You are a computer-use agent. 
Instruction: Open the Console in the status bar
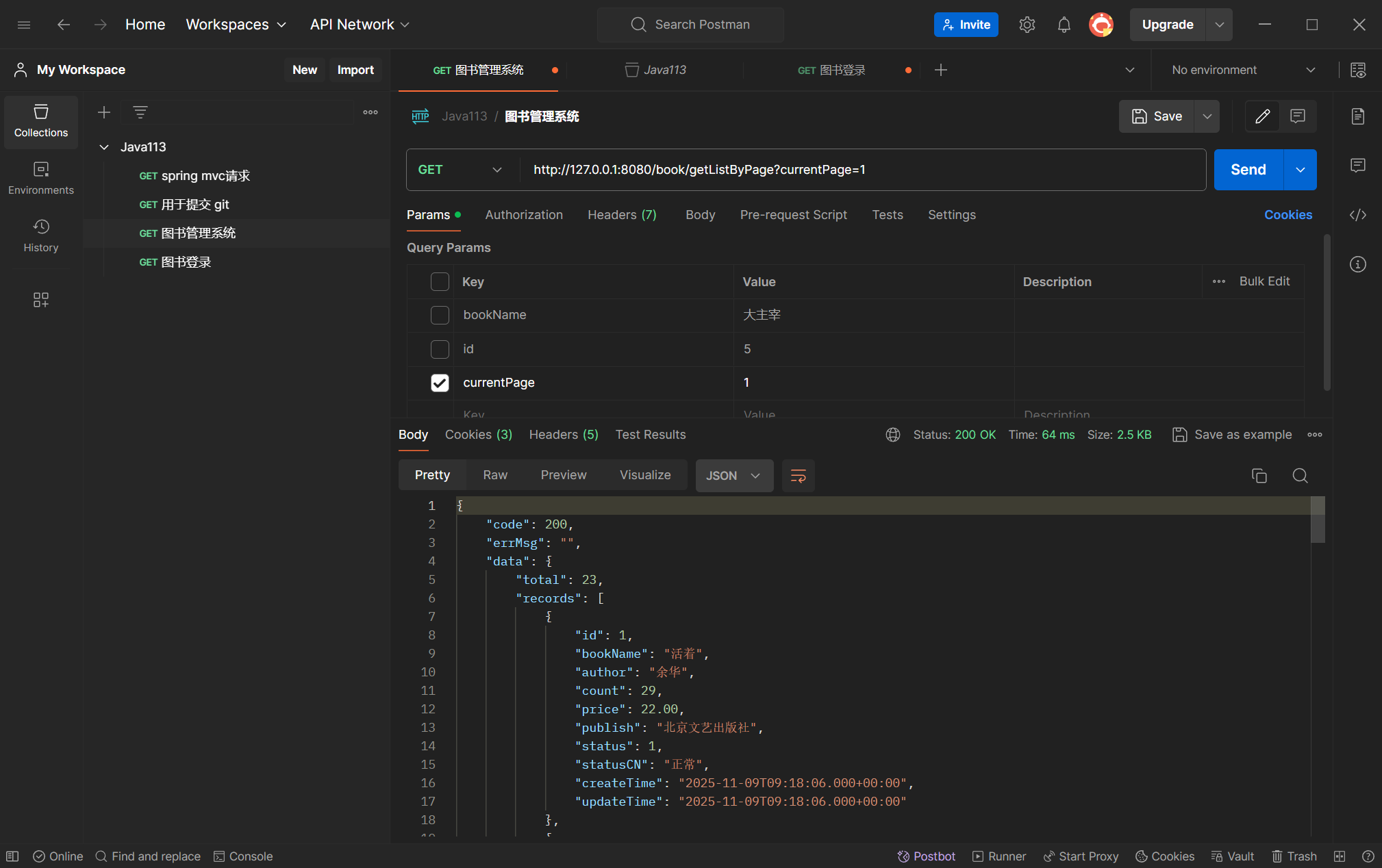[243, 856]
